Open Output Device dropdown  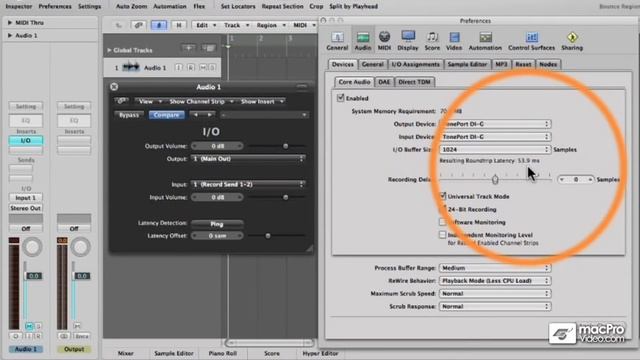[x=495, y=124]
